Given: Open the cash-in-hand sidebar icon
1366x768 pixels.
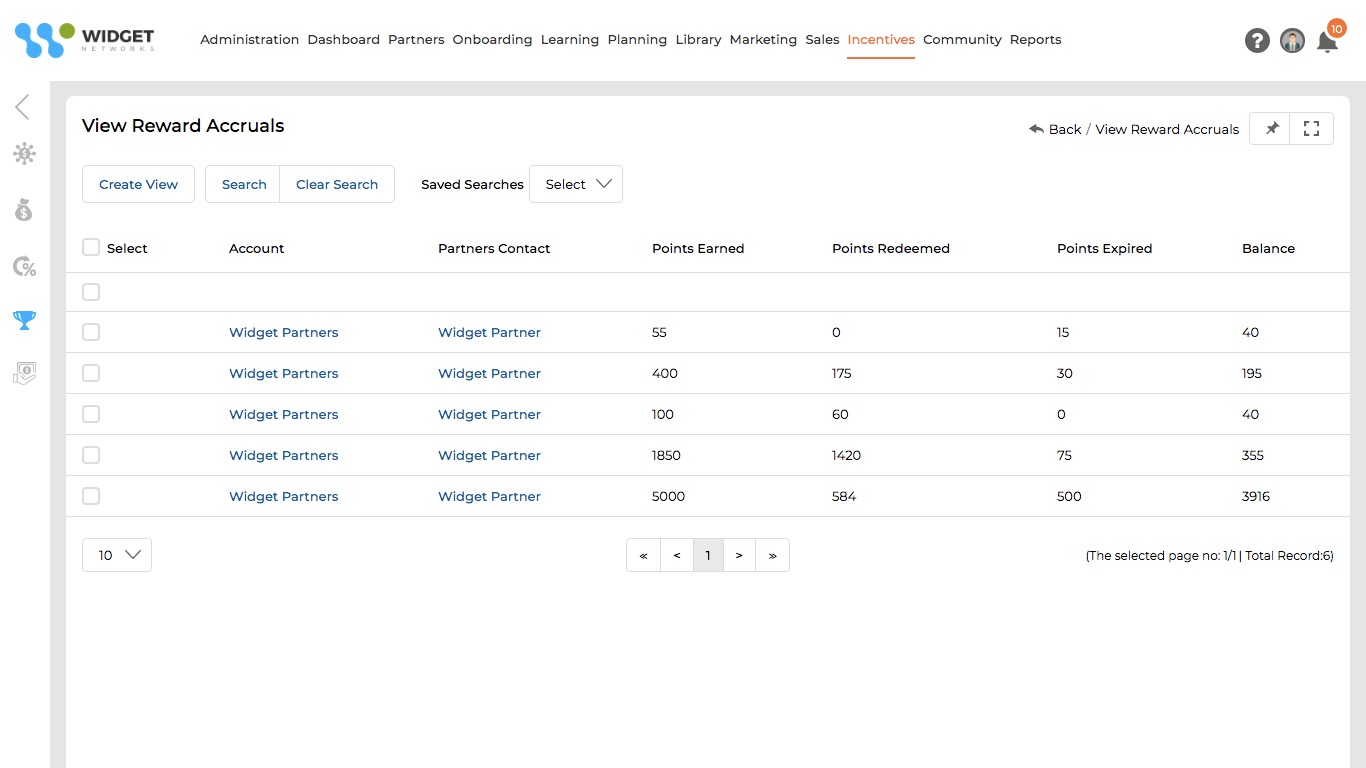Looking at the screenshot, I should (24, 374).
